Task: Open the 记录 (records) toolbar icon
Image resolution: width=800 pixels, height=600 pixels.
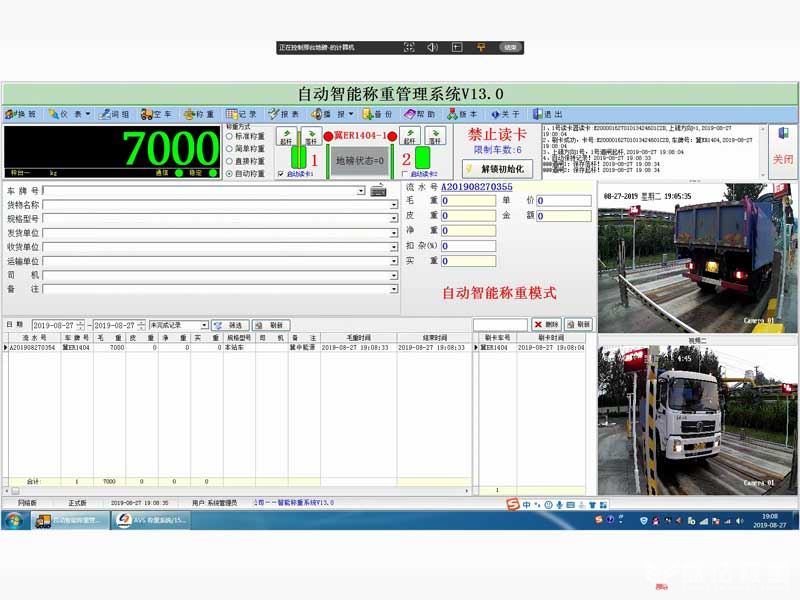Action: (x=242, y=114)
